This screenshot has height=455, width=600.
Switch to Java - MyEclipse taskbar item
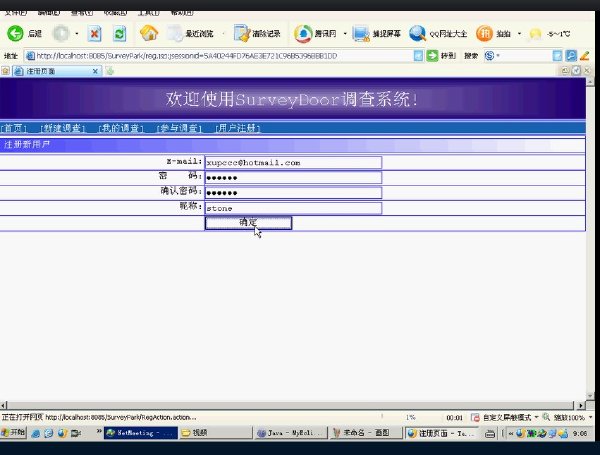(x=290, y=433)
